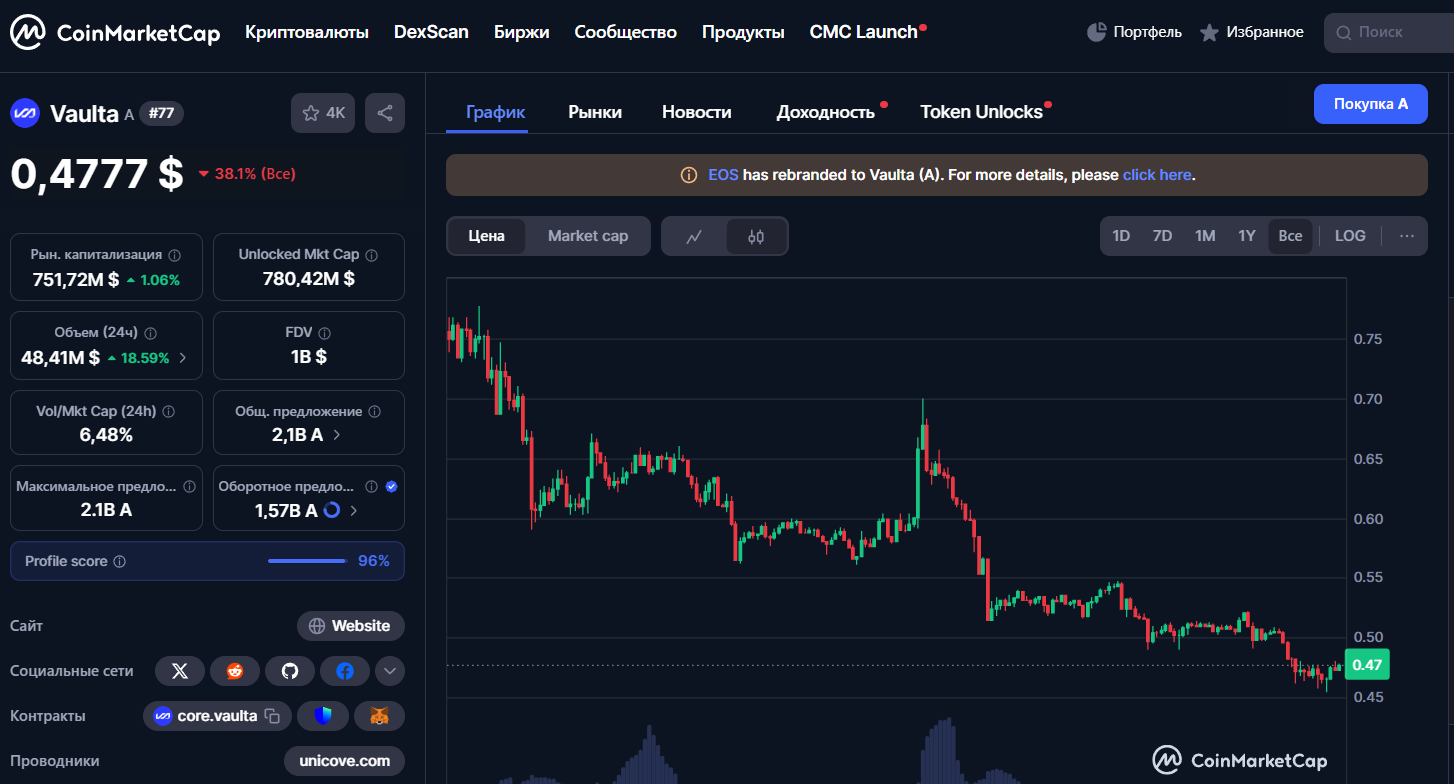1454x784 pixels.
Task: Click the #77 rank badge
Action: coord(161,113)
